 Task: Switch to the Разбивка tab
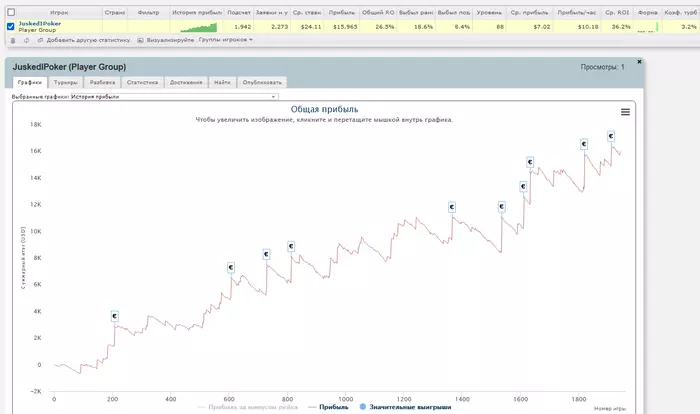[102, 82]
